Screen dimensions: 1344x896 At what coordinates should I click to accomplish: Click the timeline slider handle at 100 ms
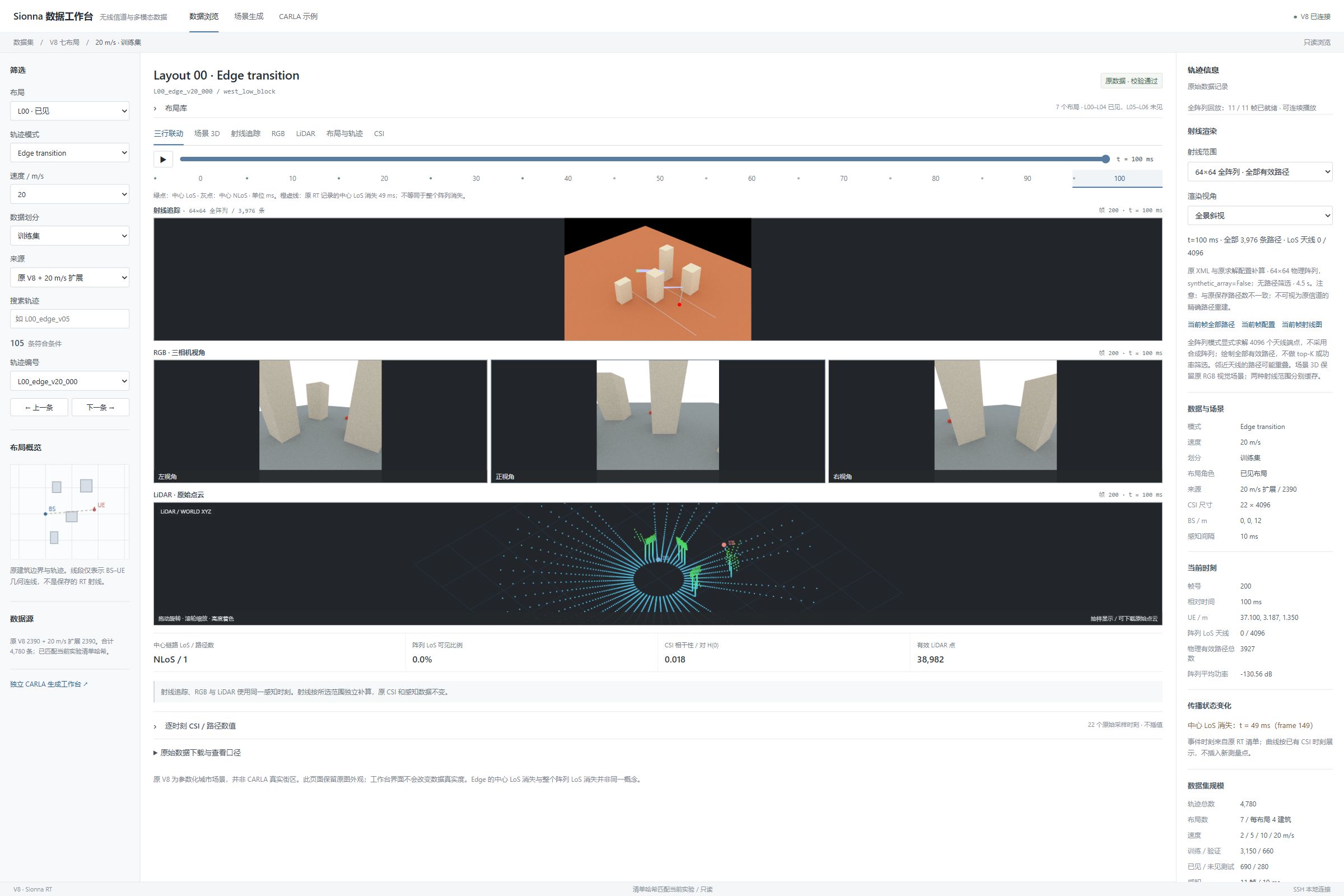[x=1105, y=159]
